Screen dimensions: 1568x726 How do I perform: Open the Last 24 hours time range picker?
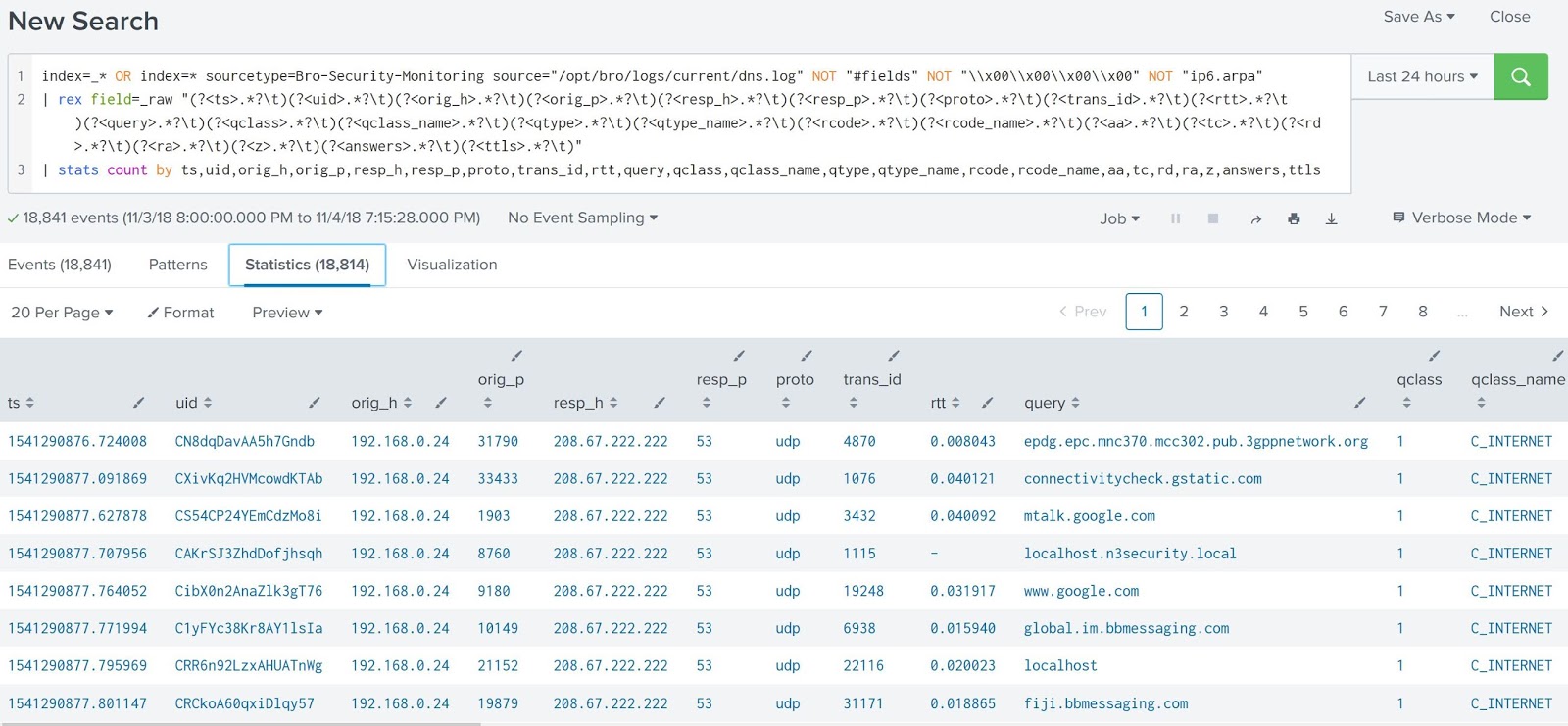pos(1423,76)
